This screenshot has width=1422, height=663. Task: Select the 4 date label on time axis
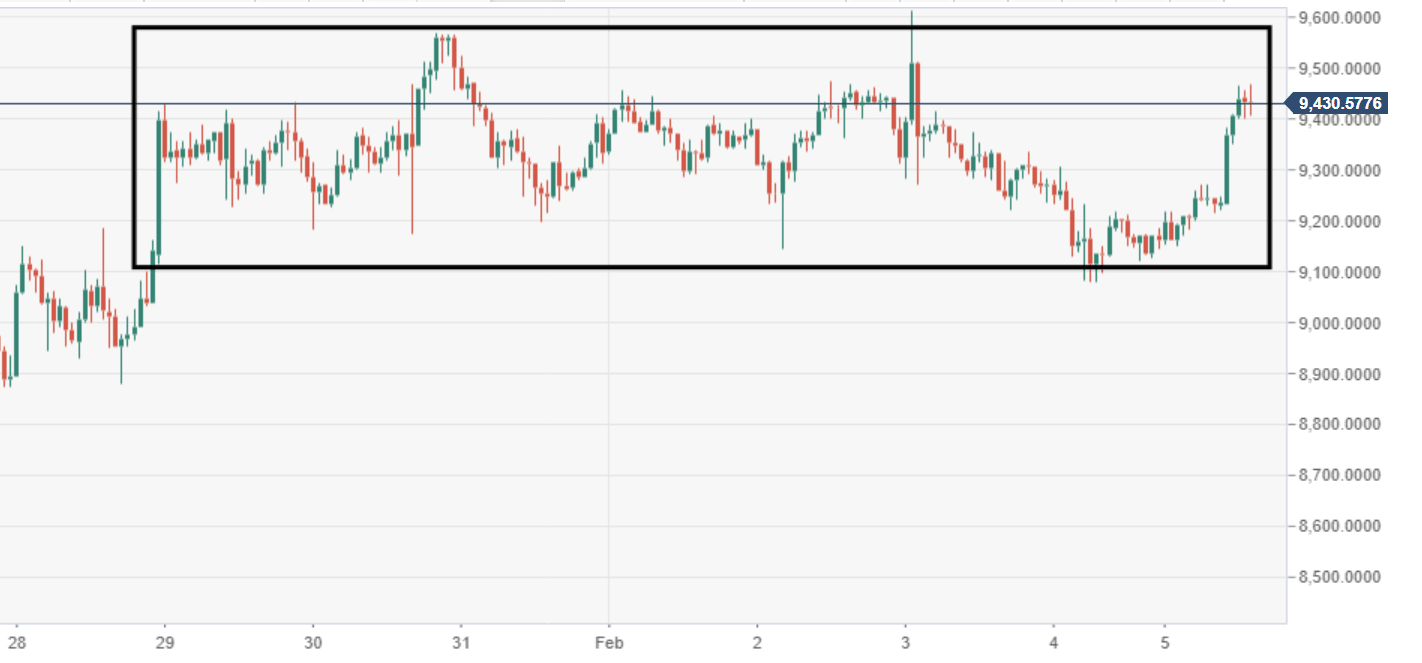click(1053, 640)
